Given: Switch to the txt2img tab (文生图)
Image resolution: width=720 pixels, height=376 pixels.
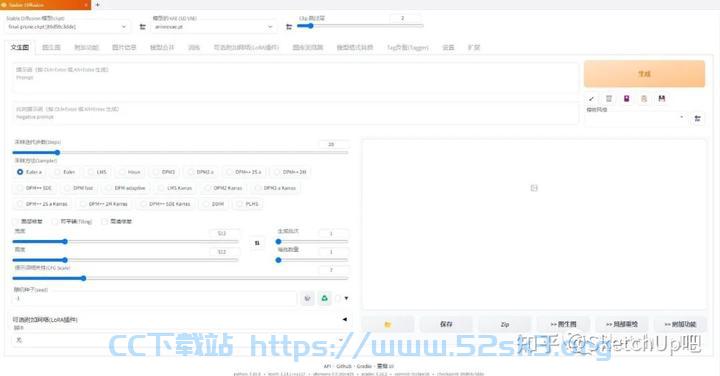Looking at the screenshot, I should click(20, 47).
